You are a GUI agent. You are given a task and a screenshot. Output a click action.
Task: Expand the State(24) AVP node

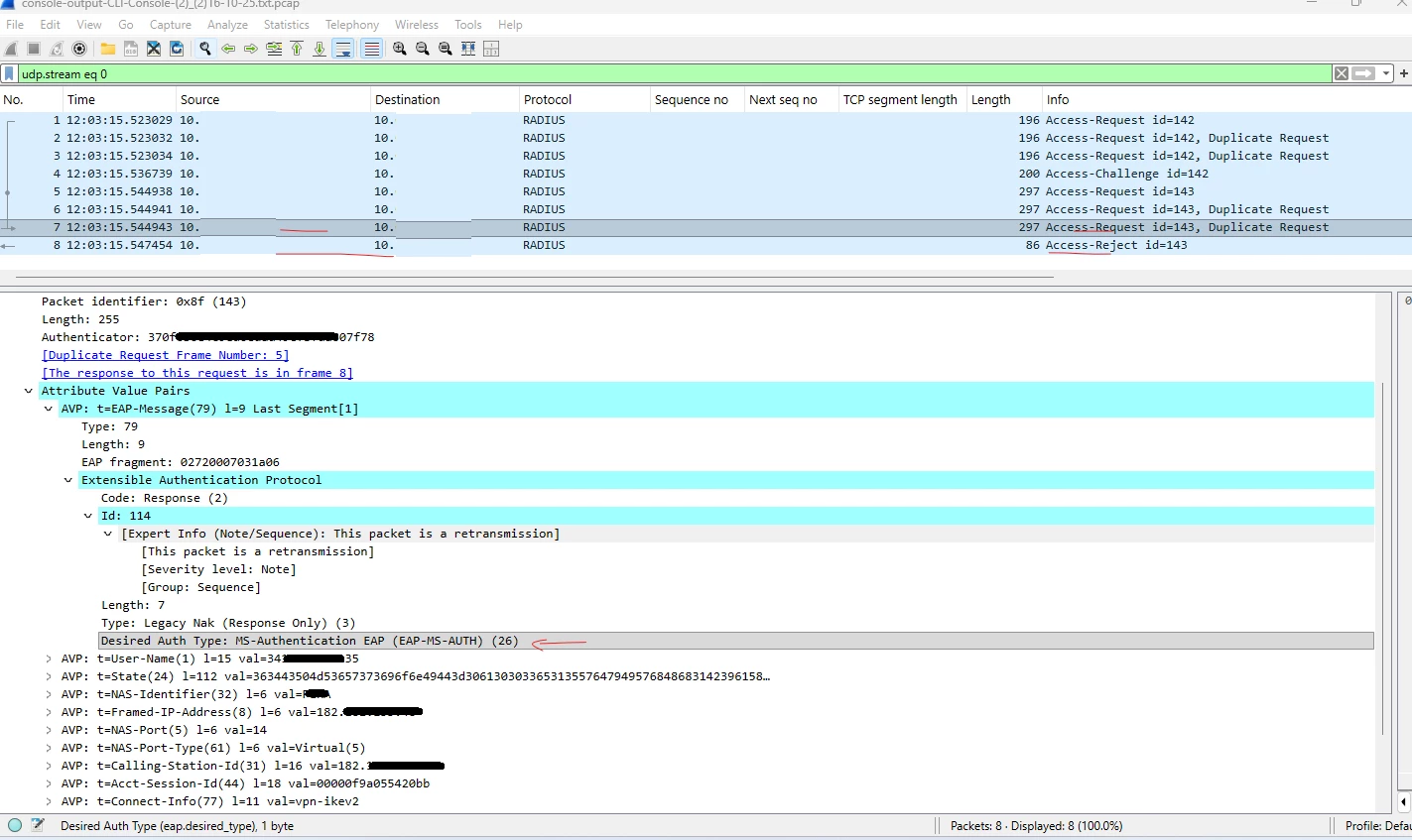49,676
